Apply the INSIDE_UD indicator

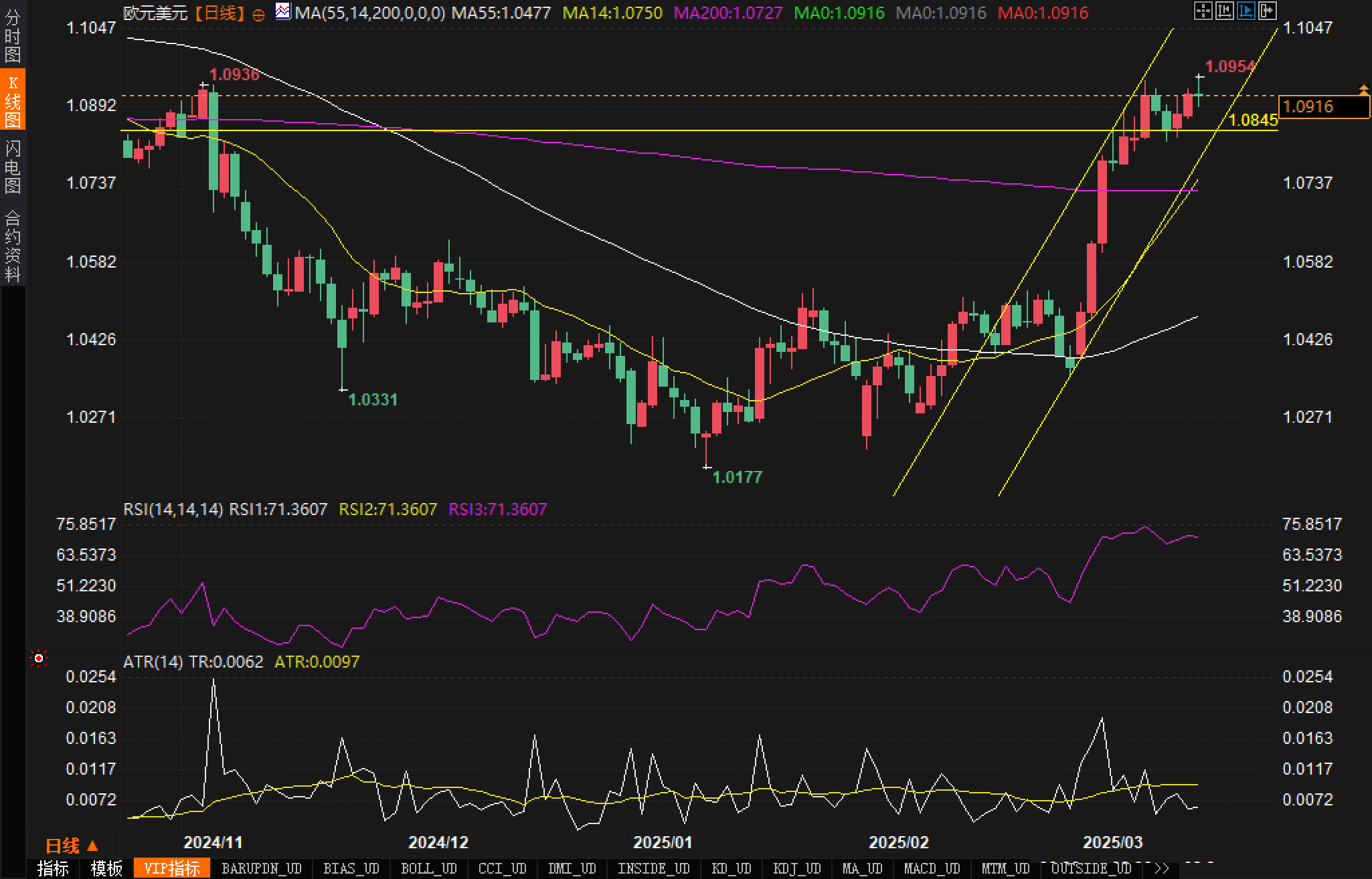(x=653, y=869)
